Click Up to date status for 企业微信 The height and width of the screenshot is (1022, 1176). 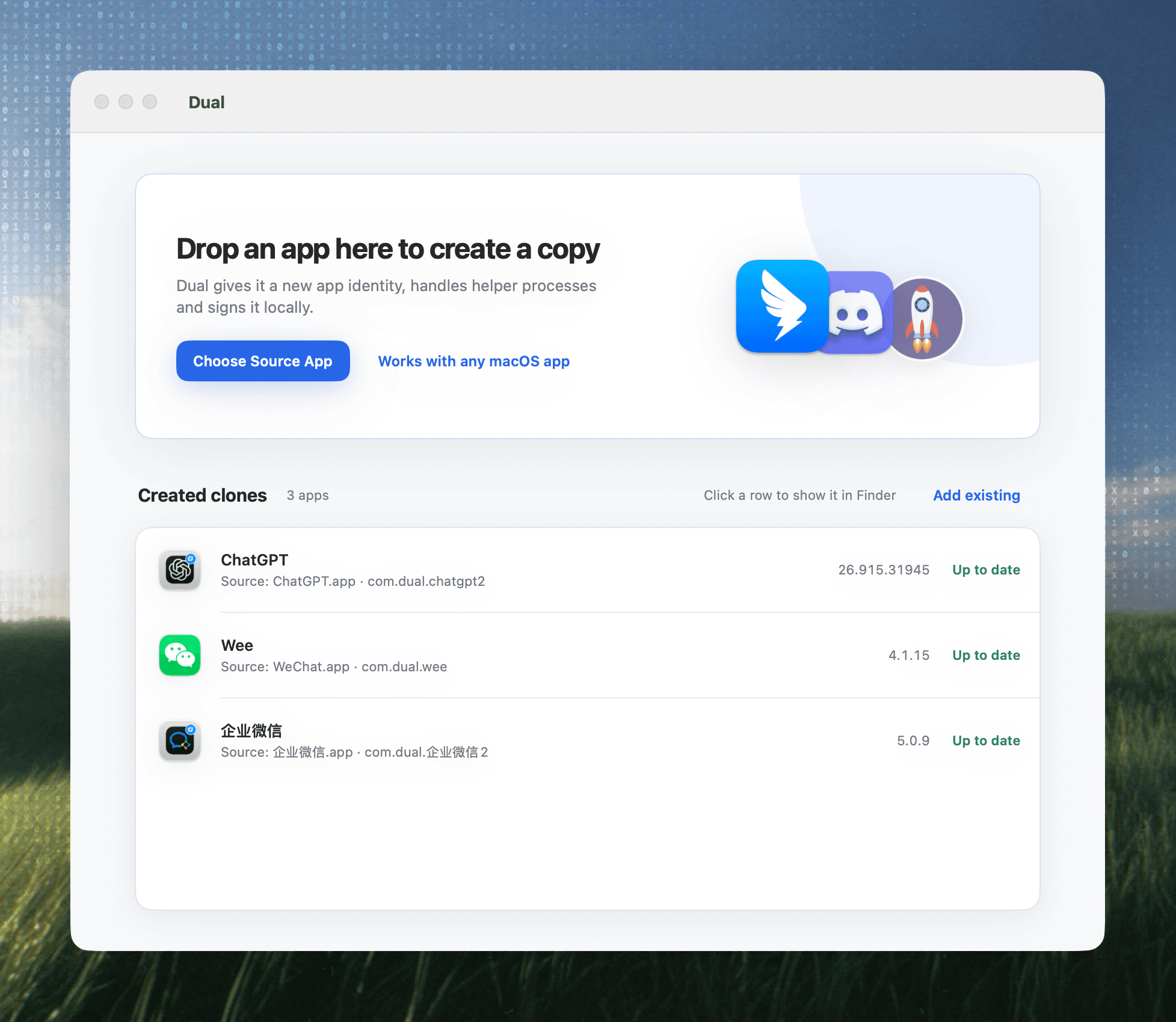[986, 740]
